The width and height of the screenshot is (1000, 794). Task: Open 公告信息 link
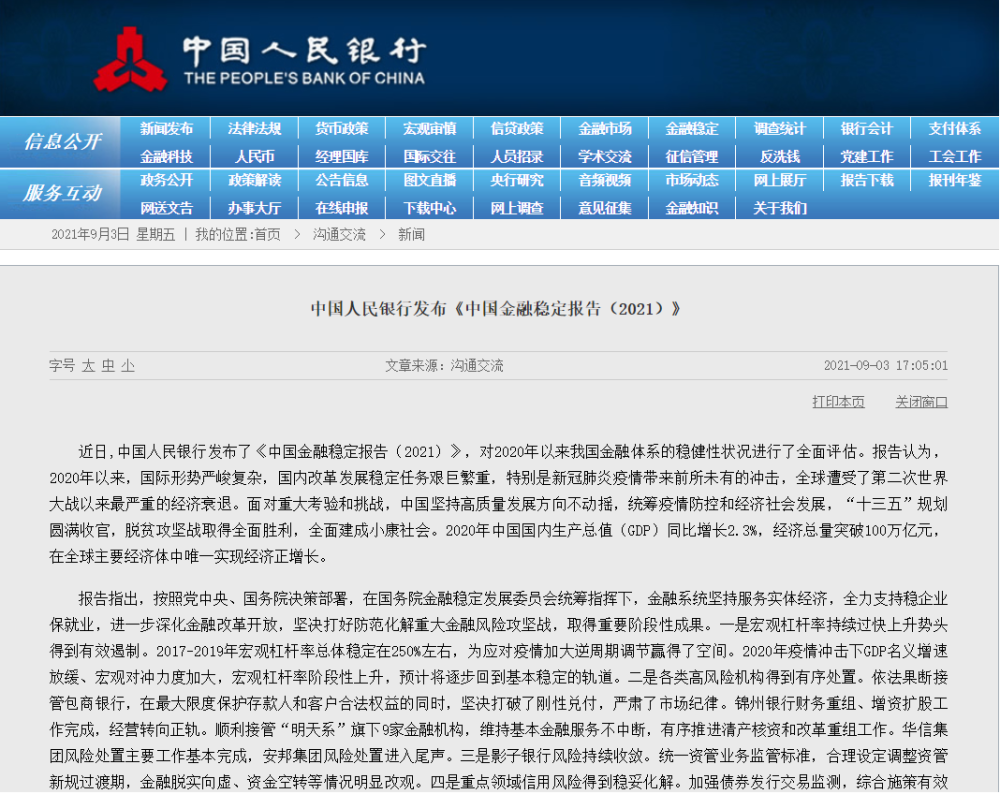pyautogui.click(x=342, y=180)
